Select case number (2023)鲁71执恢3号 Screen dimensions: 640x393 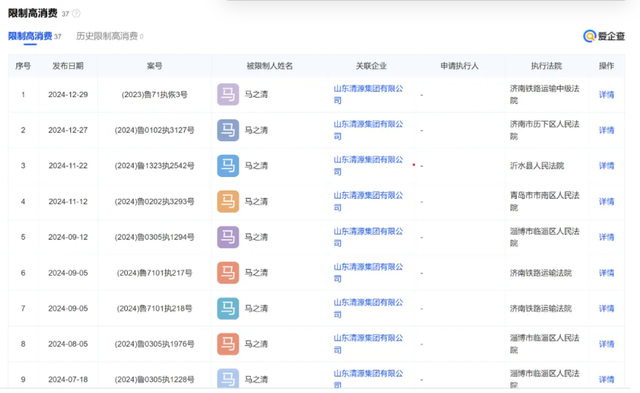click(x=154, y=95)
